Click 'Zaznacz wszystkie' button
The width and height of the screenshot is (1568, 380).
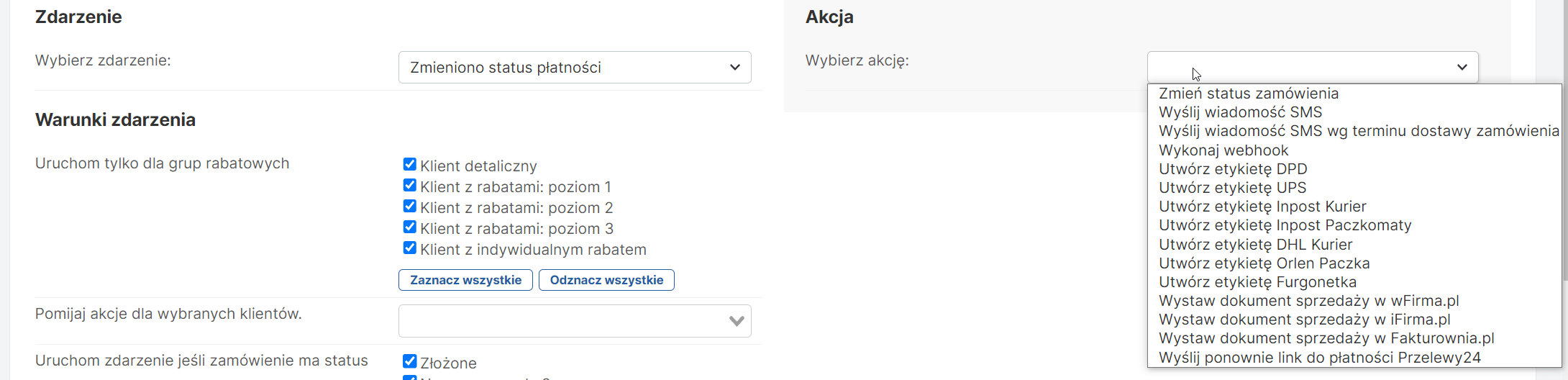coord(465,280)
